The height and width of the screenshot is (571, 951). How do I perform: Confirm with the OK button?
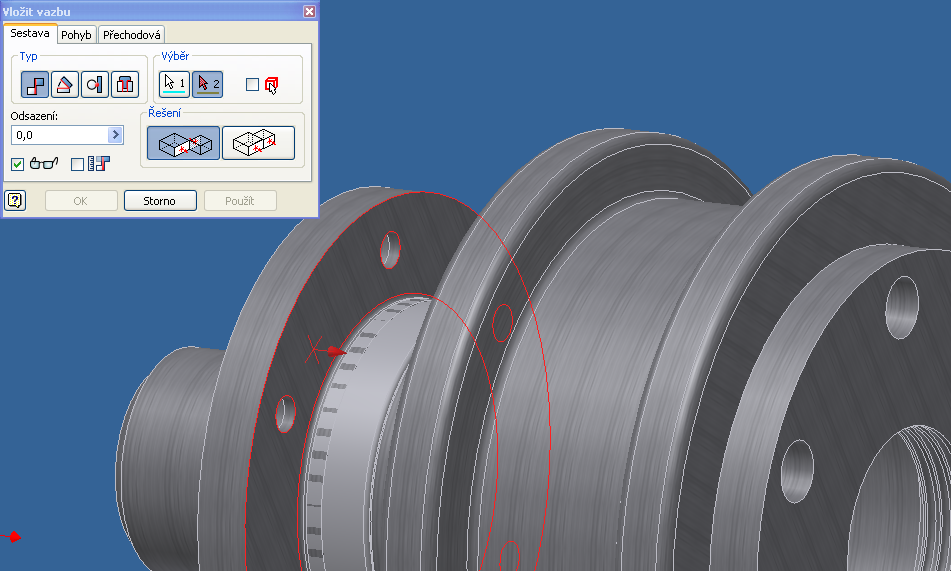click(x=81, y=201)
